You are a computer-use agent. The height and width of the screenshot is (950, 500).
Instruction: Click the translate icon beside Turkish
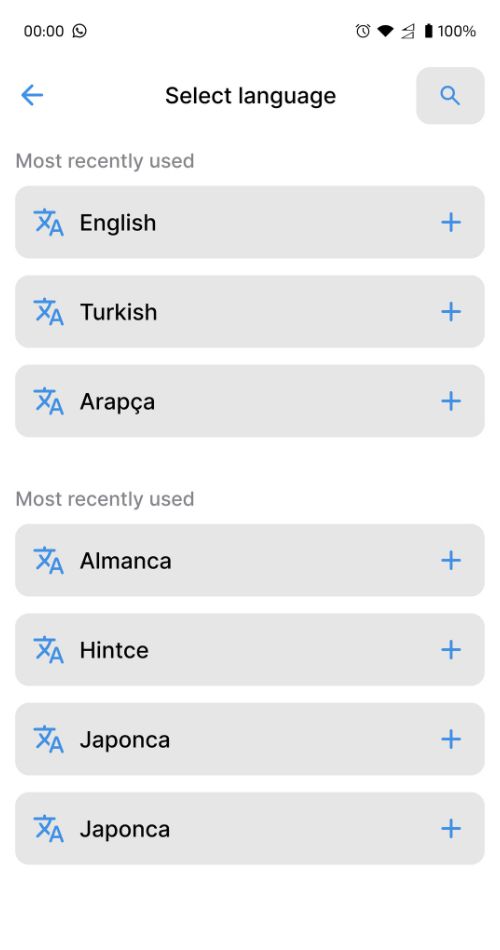coord(48,312)
